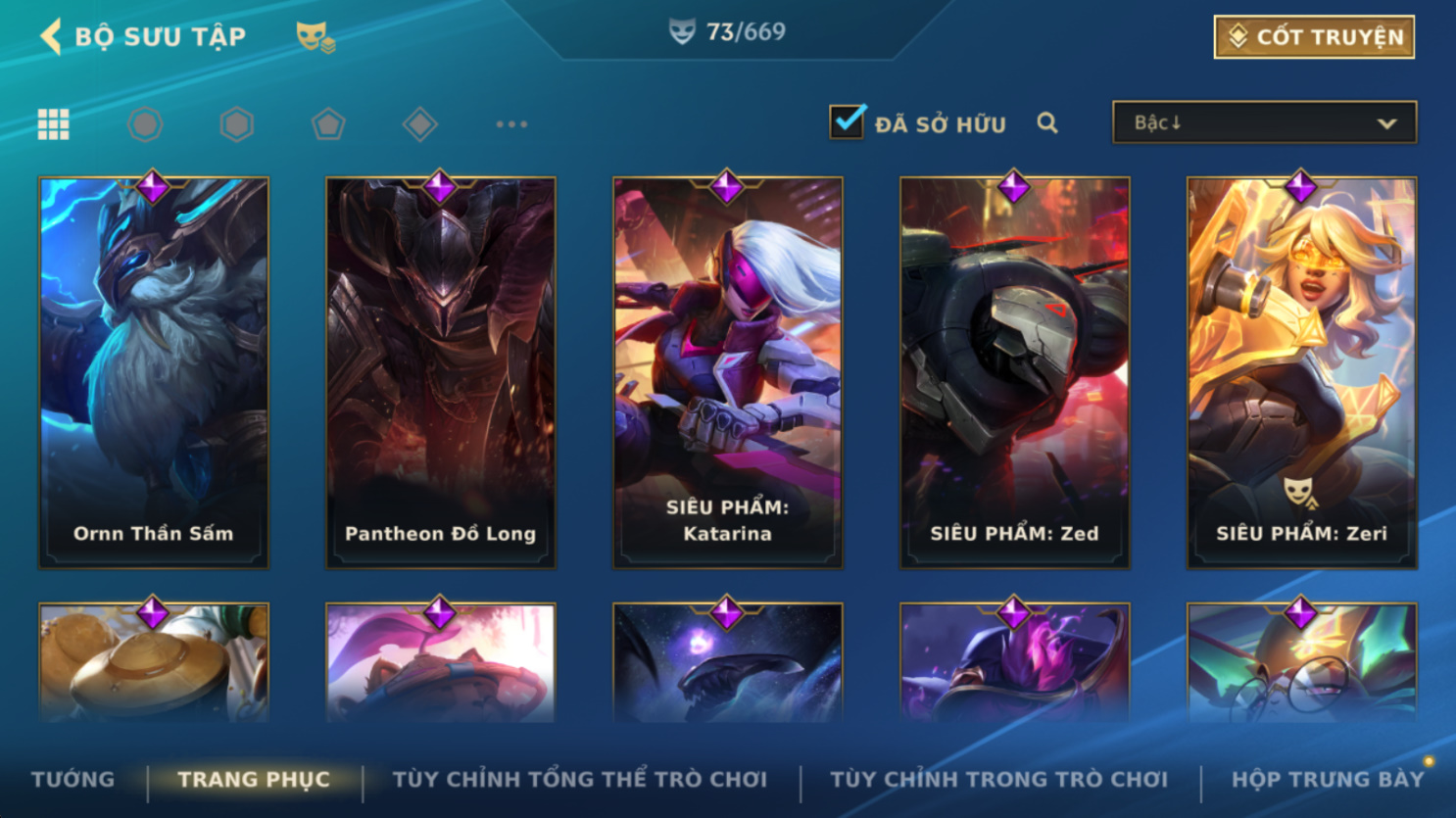Toggle the Đã Sở Hữu checkbox
Viewport: 1456px width, 818px height.
point(847,122)
